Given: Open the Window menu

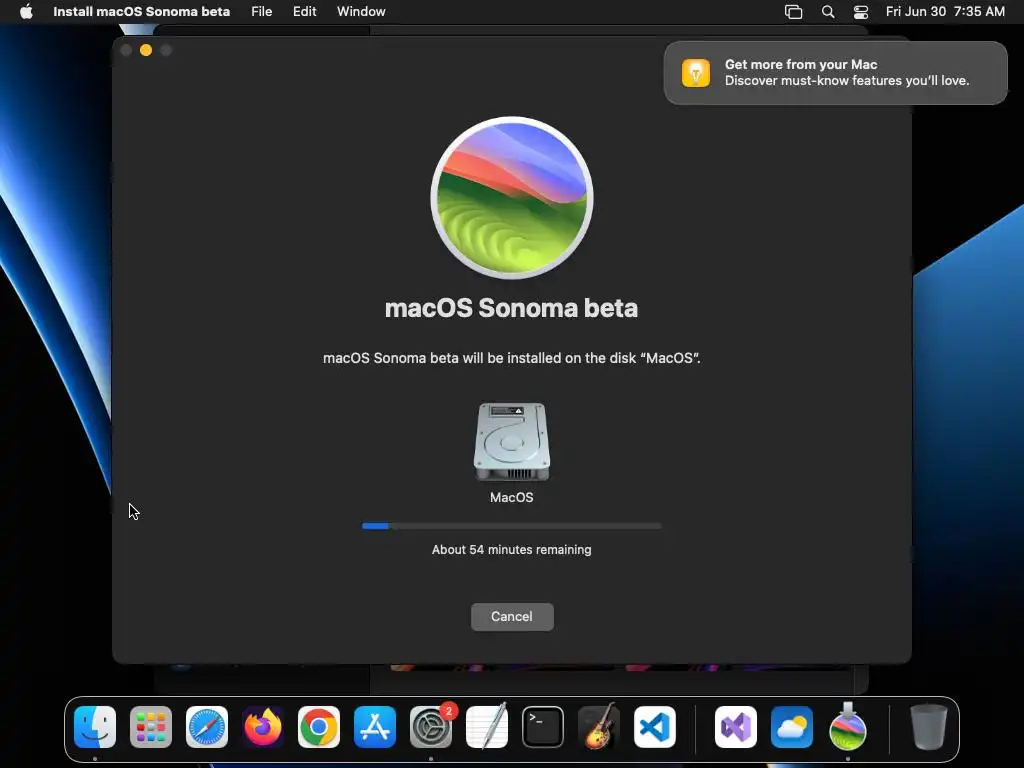Looking at the screenshot, I should pos(361,12).
